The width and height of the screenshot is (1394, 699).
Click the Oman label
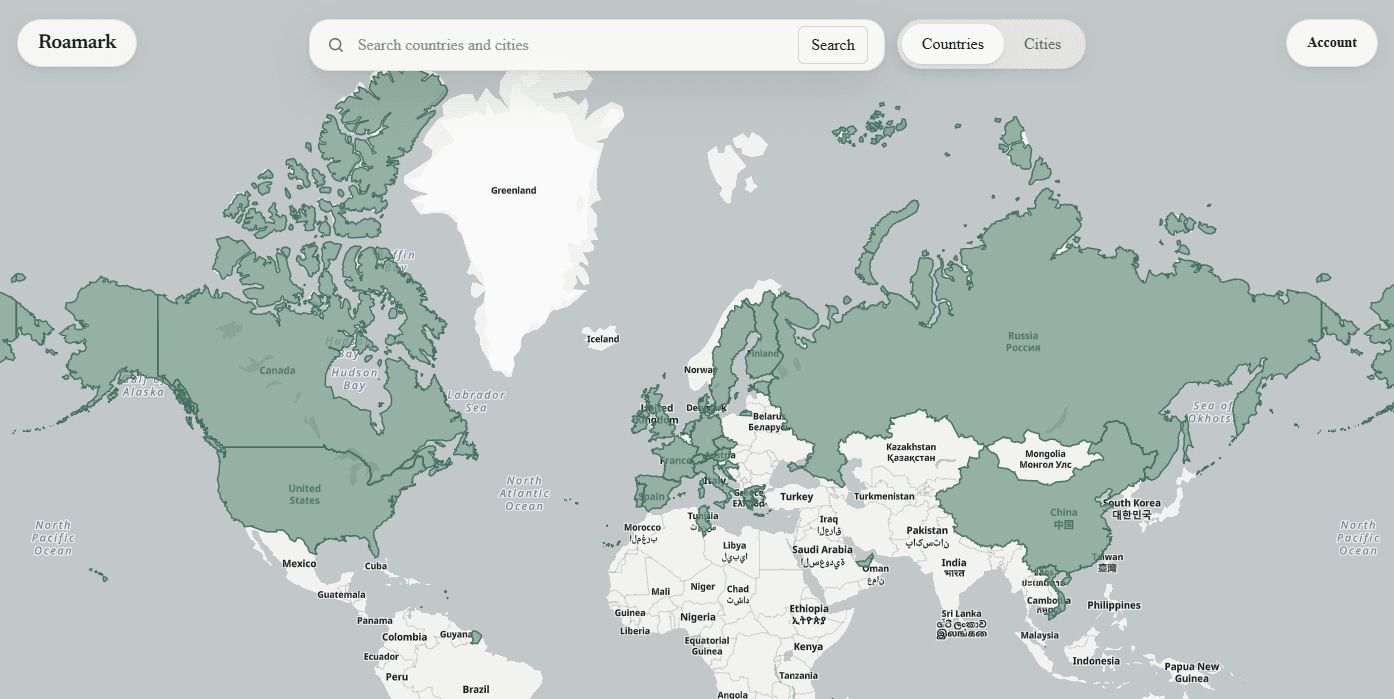coord(876,574)
